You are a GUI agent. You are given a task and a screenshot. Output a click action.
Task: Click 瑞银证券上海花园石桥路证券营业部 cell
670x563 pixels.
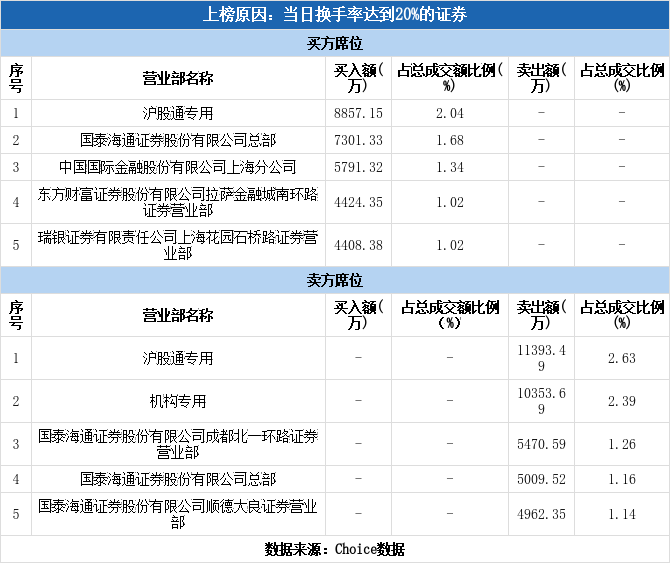point(178,245)
